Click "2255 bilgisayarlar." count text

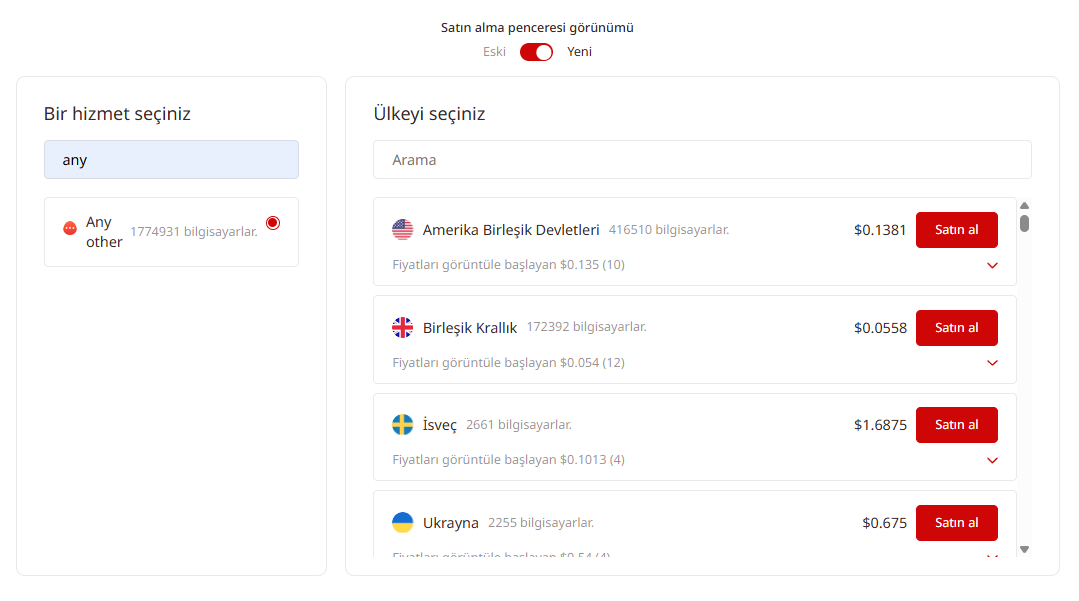(541, 523)
